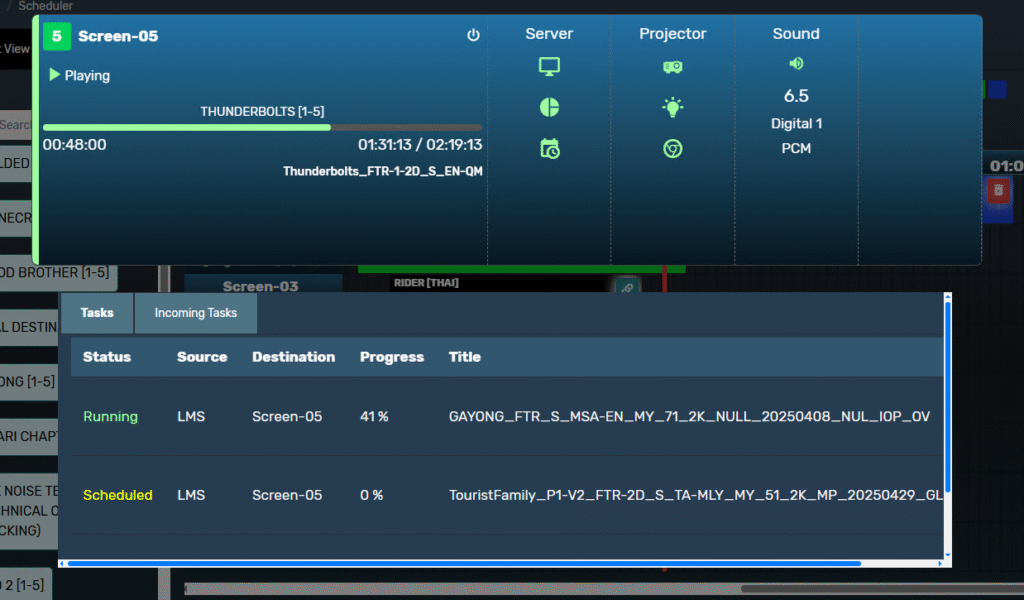Click the link icon beside RIDER [THAI]
The width and height of the screenshot is (1024, 600).
coord(627,288)
